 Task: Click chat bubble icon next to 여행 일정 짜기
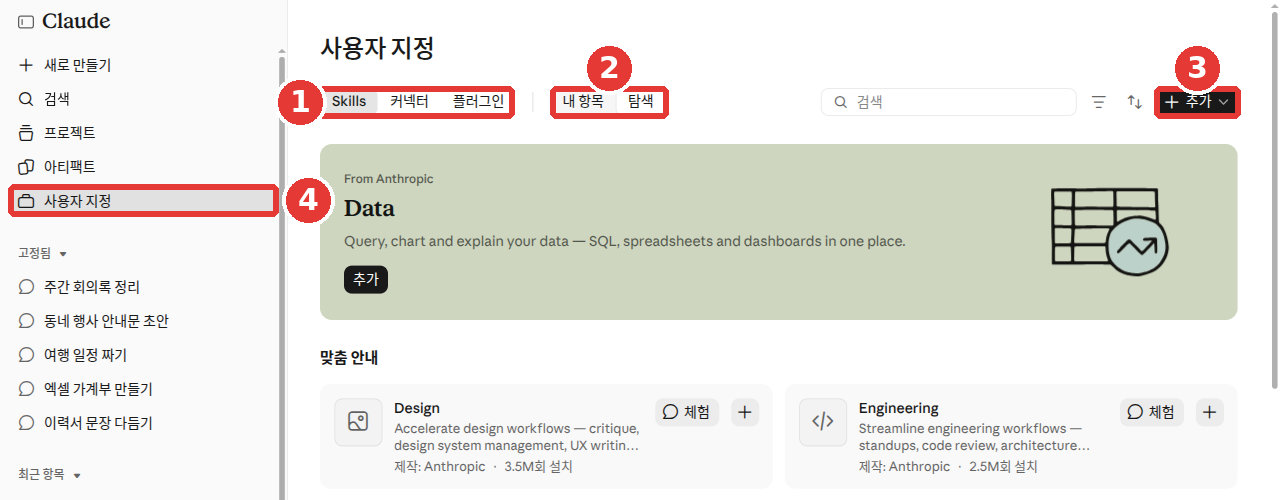point(26,355)
